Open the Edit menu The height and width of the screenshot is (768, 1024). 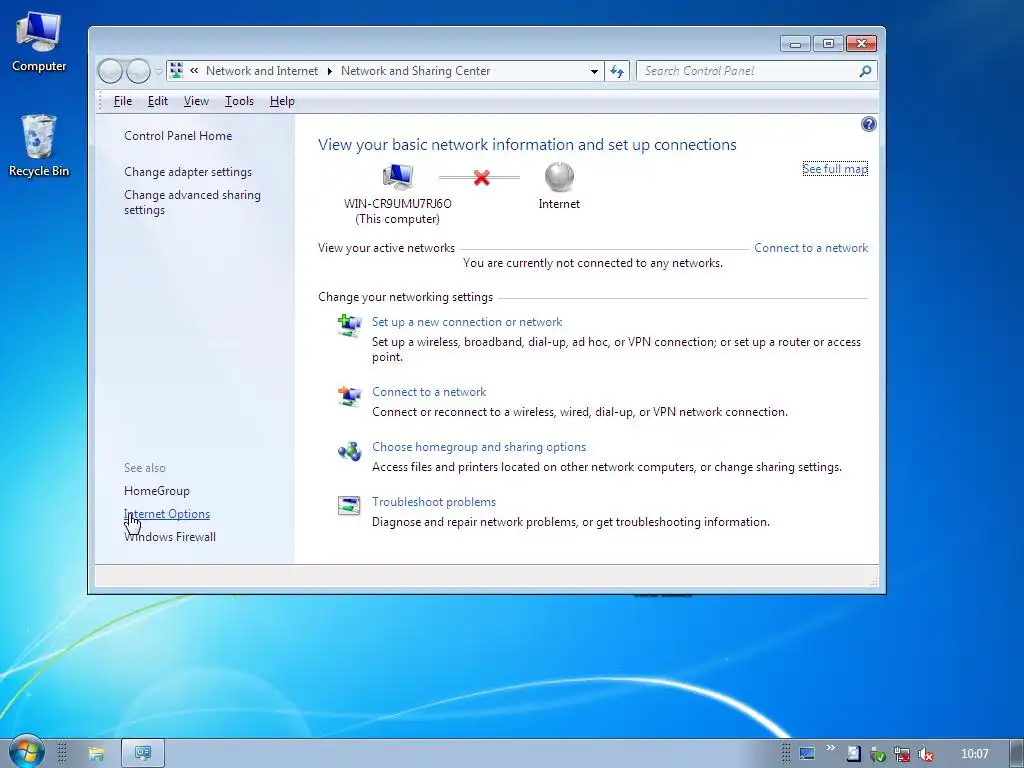pos(157,101)
